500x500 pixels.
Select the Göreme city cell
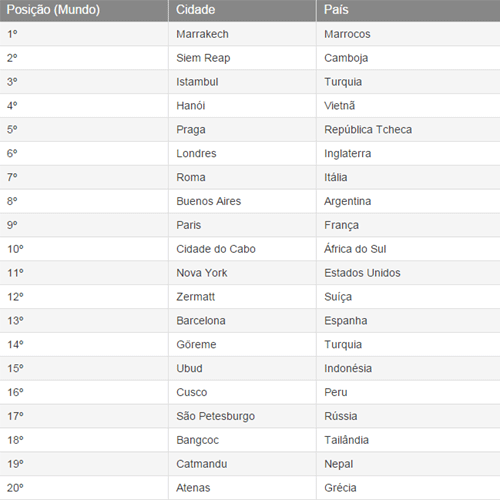click(x=242, y=344)
